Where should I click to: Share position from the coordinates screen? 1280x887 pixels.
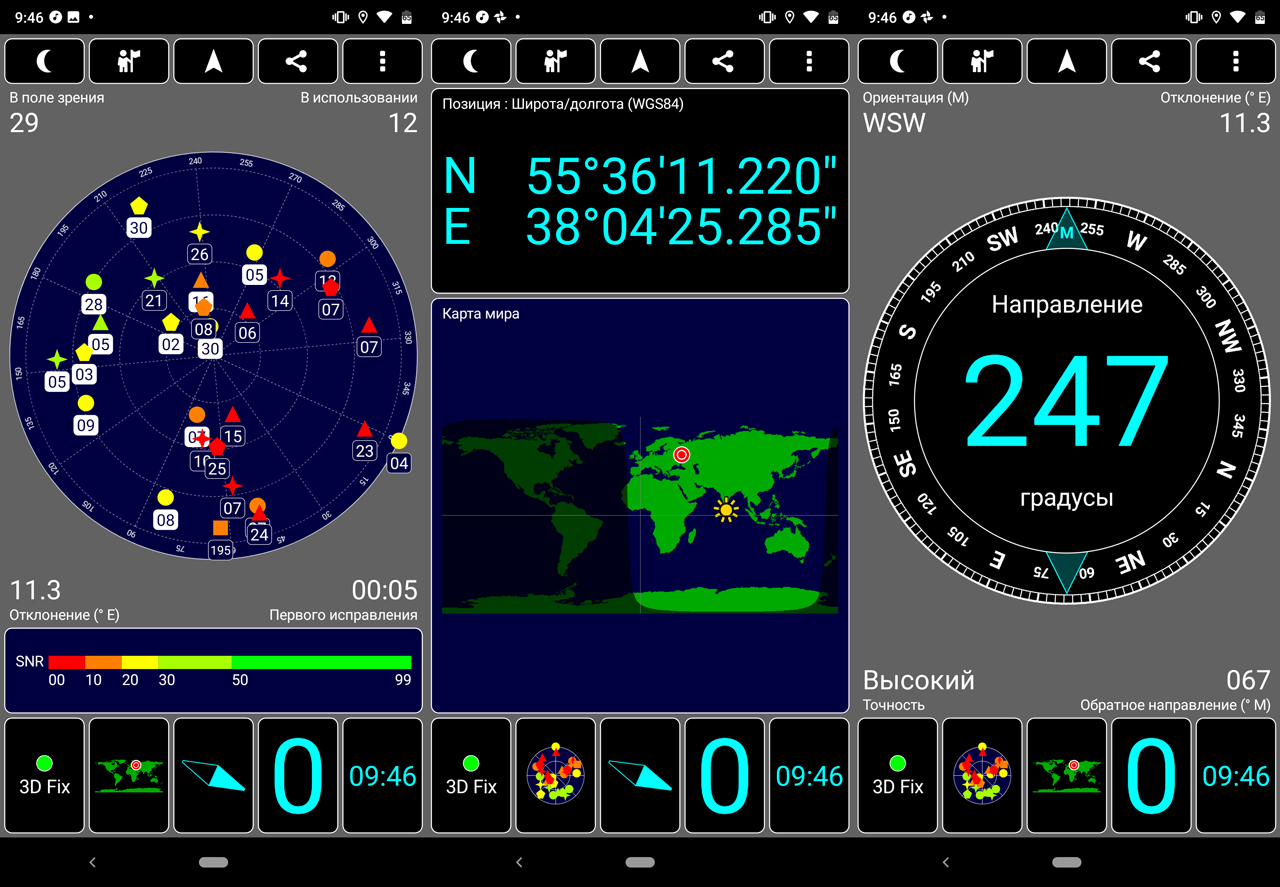tap(724, 61)
